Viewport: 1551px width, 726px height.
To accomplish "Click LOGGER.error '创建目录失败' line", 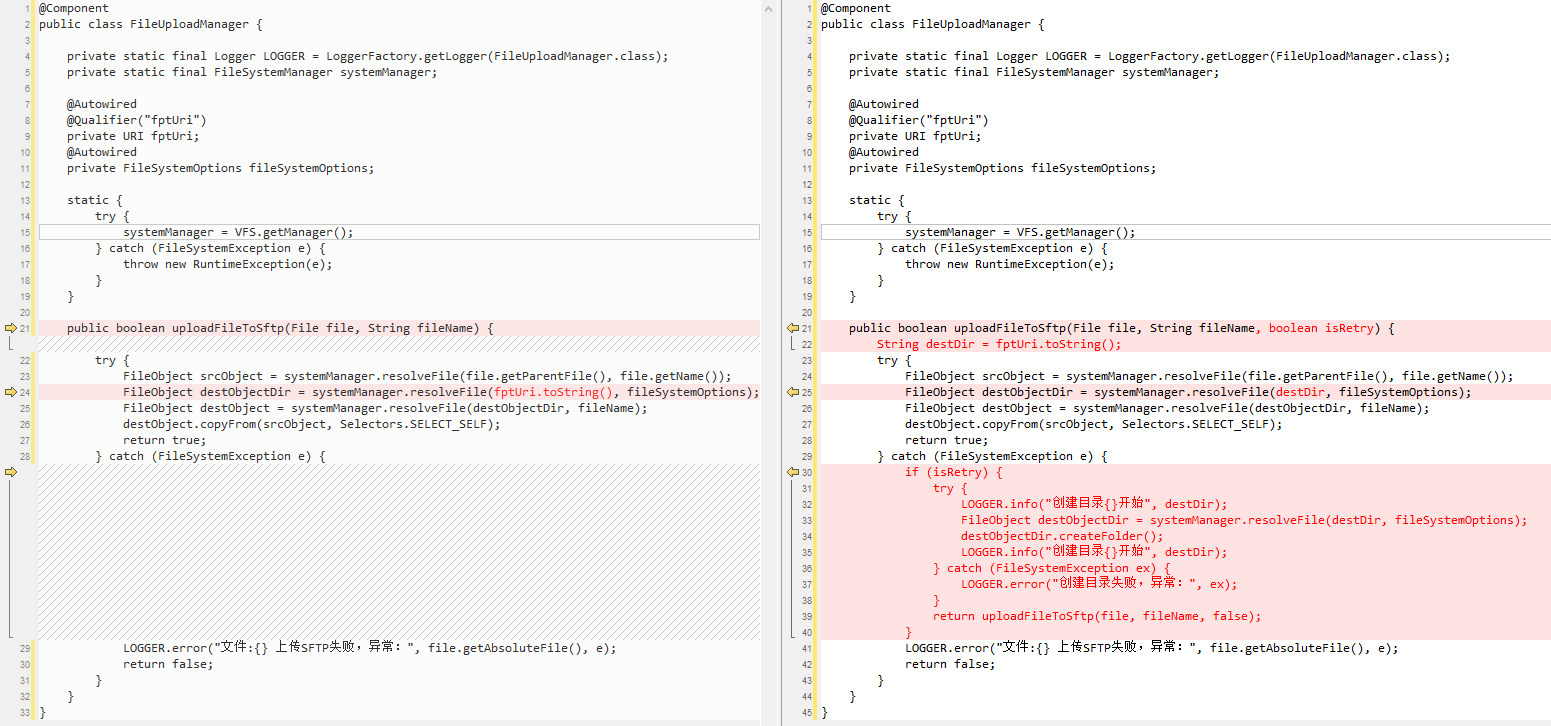I will tap(1099, 584).
